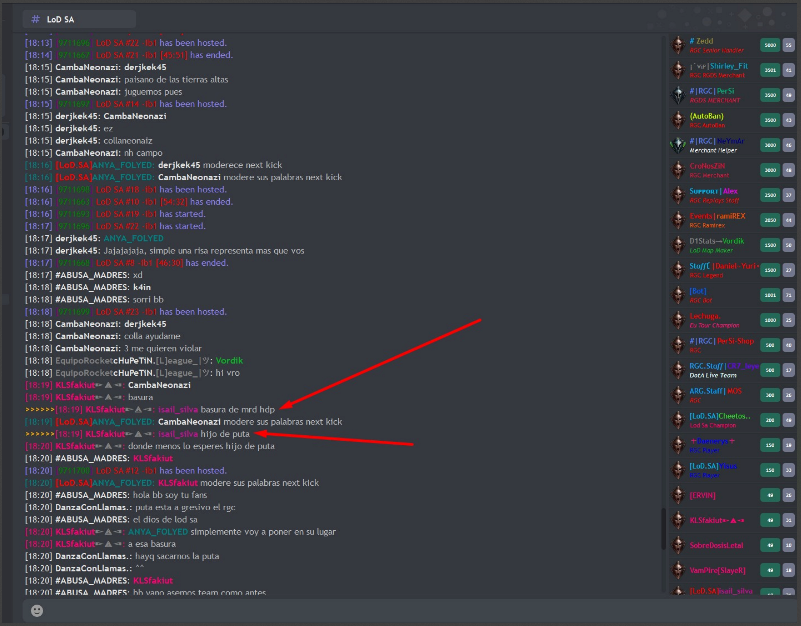The width and height of the screenshot is (801, 626).
Task: Click the [Bot] green 1001 points badge
Action: coord(770,295)
